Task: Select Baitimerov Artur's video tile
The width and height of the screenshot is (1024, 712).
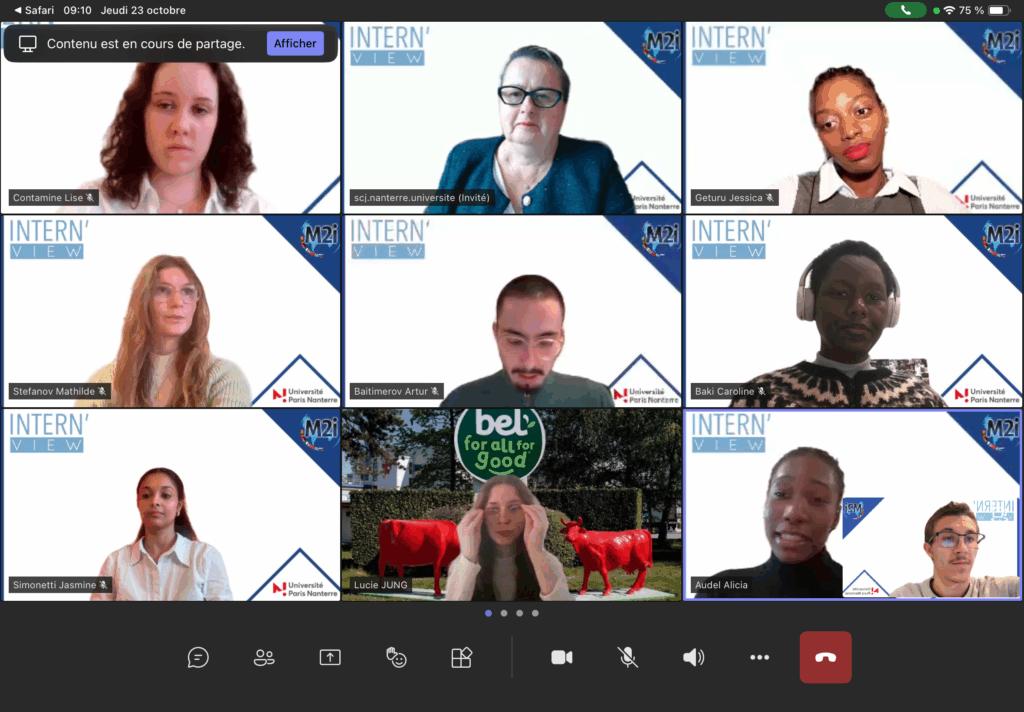Action: tap(511, 311)
